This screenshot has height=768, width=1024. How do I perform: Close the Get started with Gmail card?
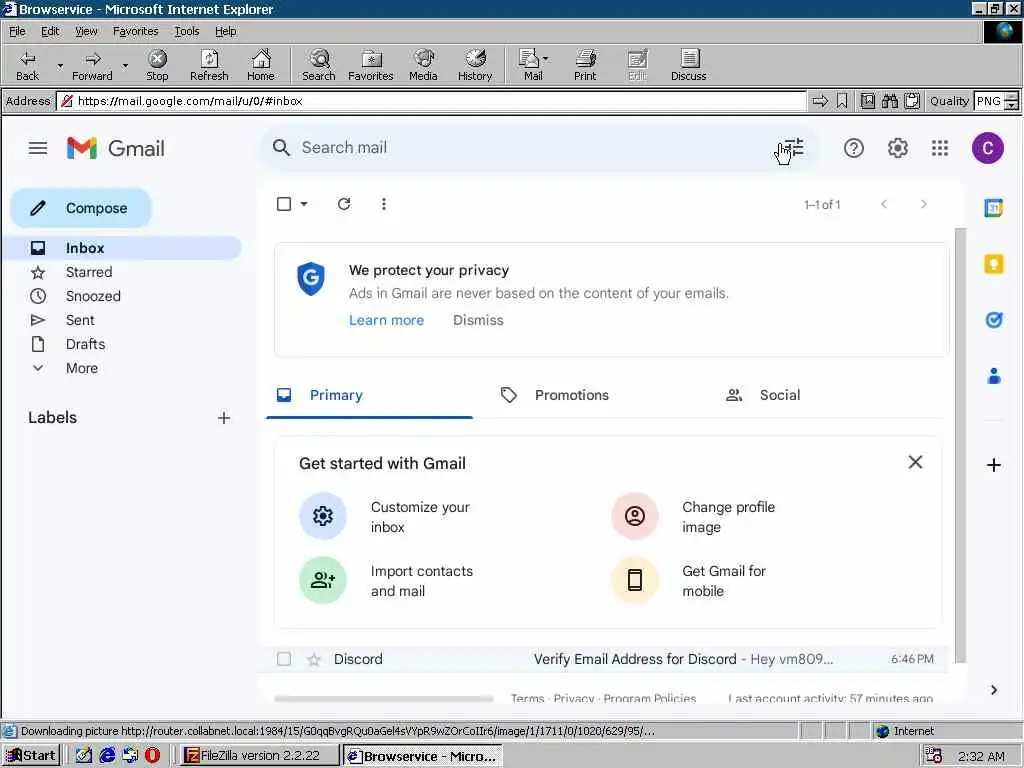(915, 462)
